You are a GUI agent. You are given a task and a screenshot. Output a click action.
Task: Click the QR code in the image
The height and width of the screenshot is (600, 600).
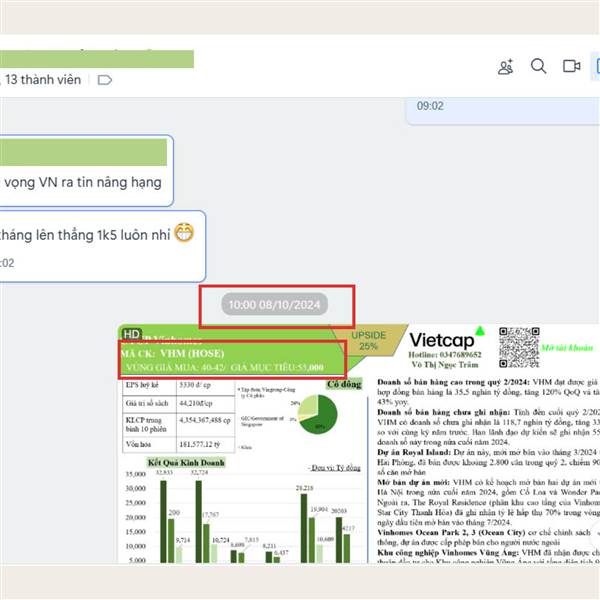(519, 347)
